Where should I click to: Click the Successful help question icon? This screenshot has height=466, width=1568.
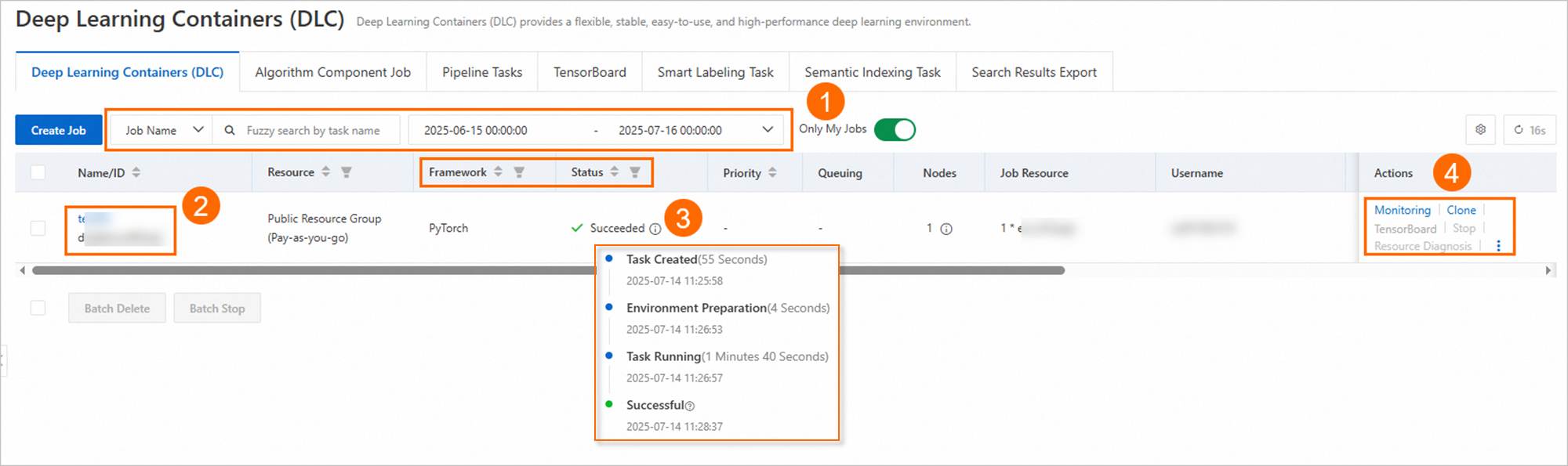click(690, 406)
